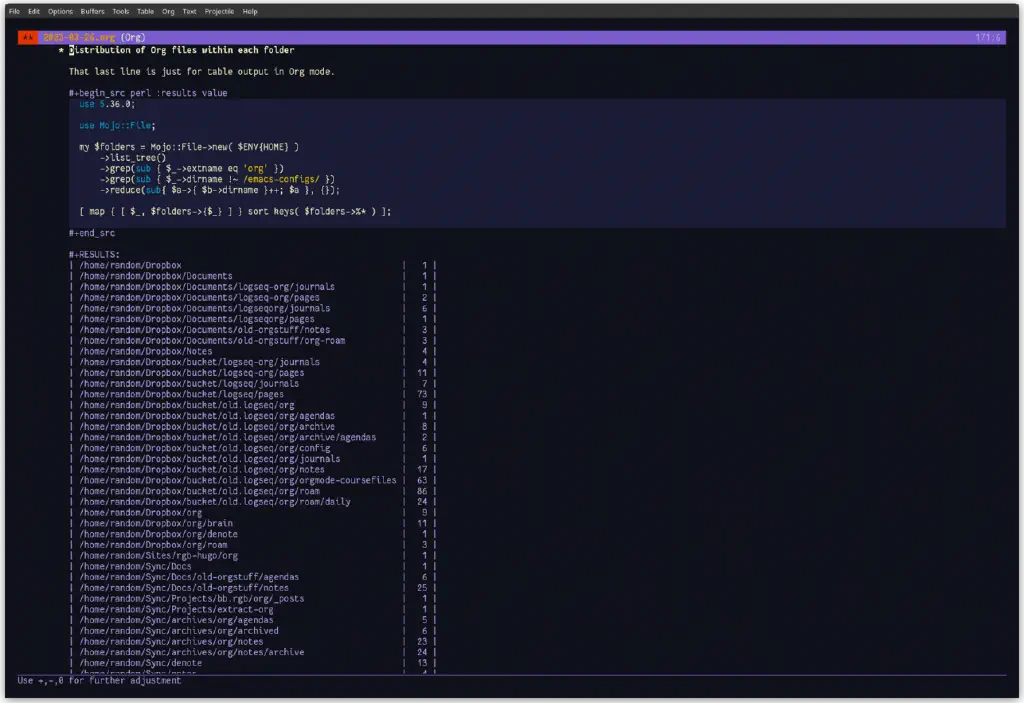Click the 'my $folders = Mojo::File->new' line
Screen dimensions: 1024x703
(x=189, y=147)
